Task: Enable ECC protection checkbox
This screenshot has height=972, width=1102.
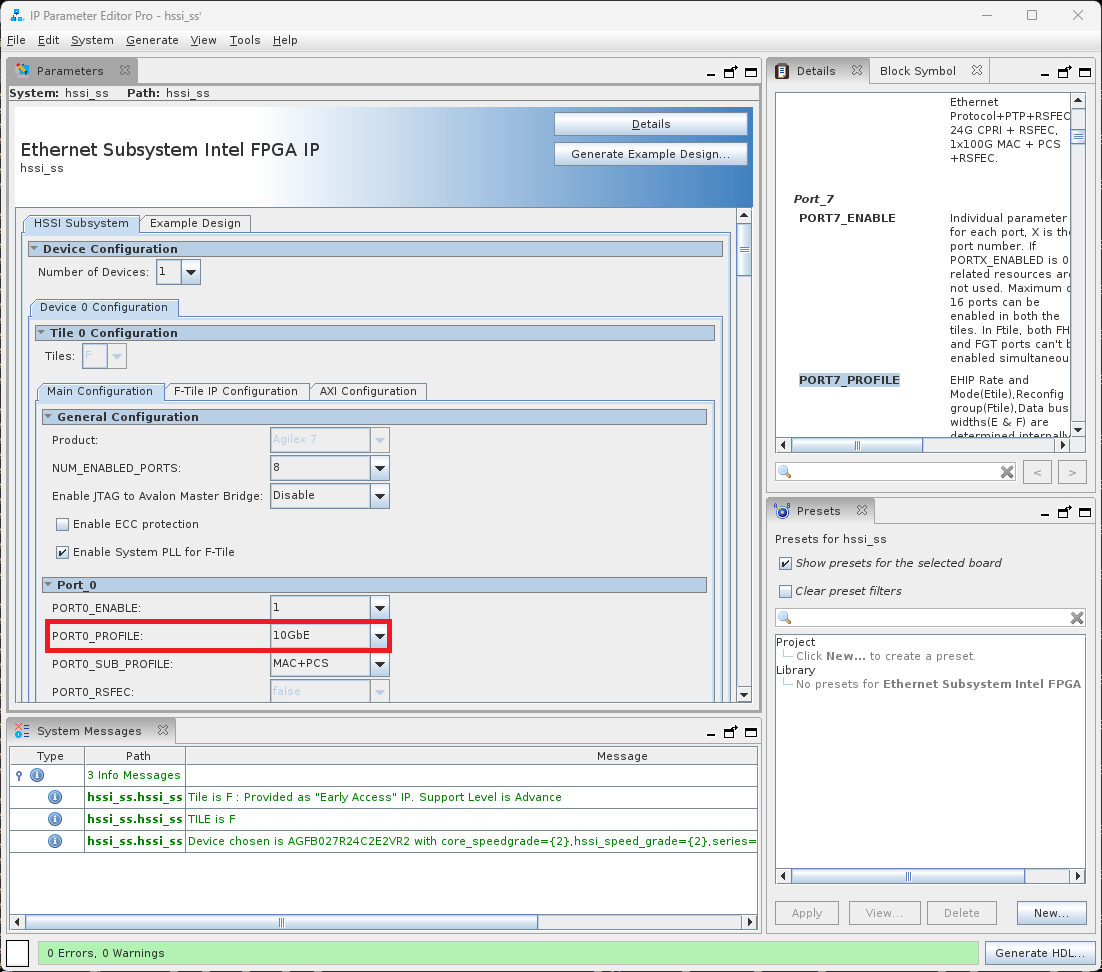Action: click(x=63, y=524)
